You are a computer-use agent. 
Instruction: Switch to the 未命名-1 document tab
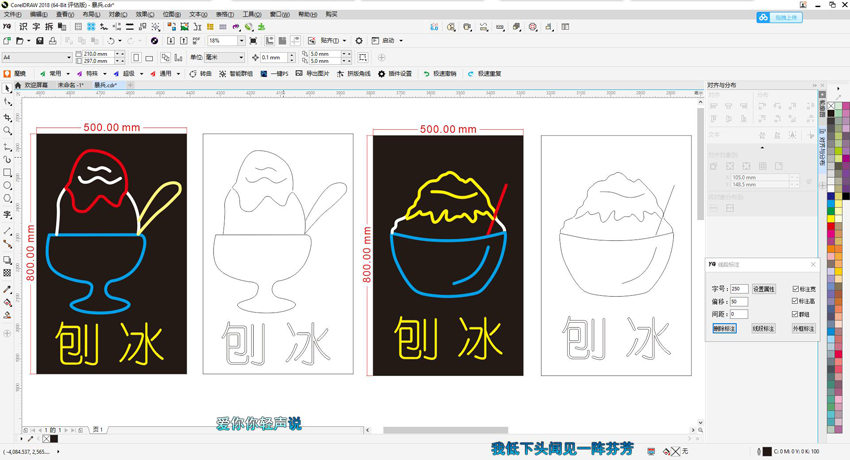tap(70, 85)
